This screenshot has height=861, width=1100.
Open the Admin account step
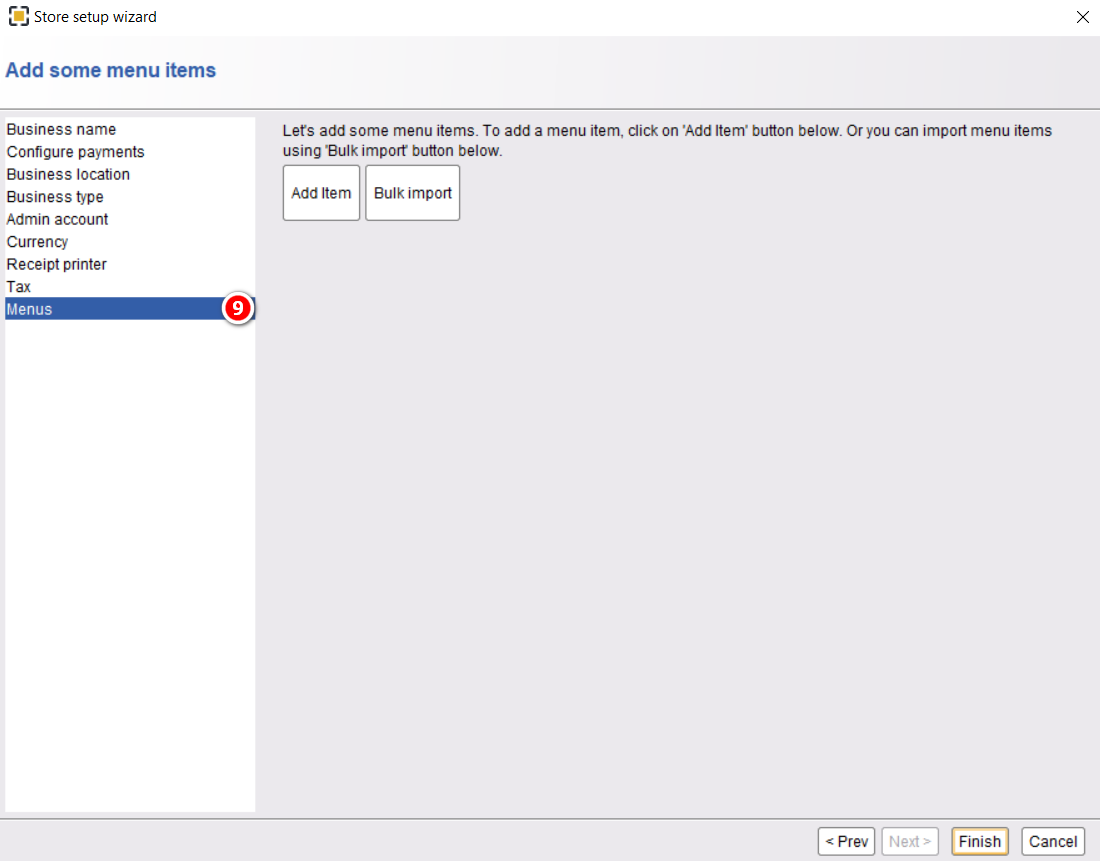tap(130, 219)
